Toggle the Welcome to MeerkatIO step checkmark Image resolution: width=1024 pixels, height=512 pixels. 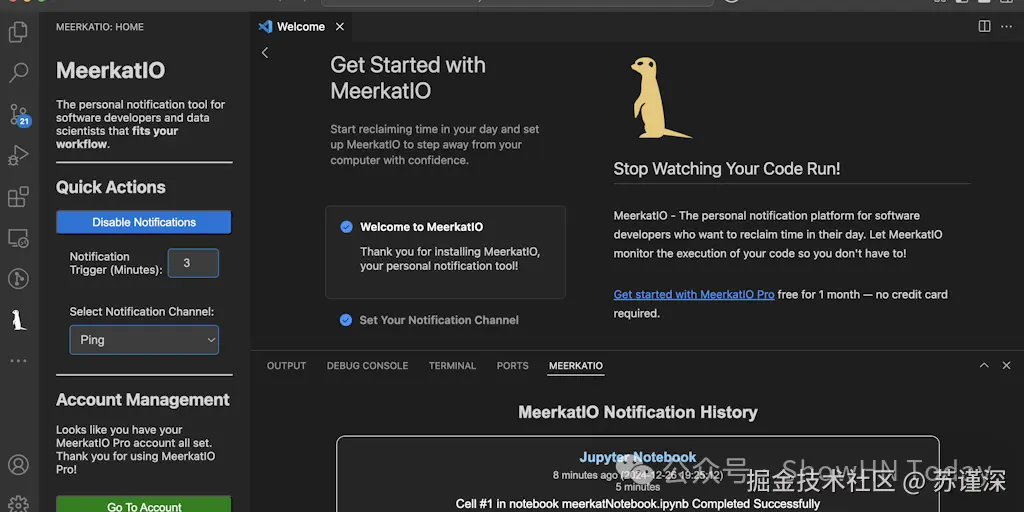pyautogui.click(x=346, y=227)
